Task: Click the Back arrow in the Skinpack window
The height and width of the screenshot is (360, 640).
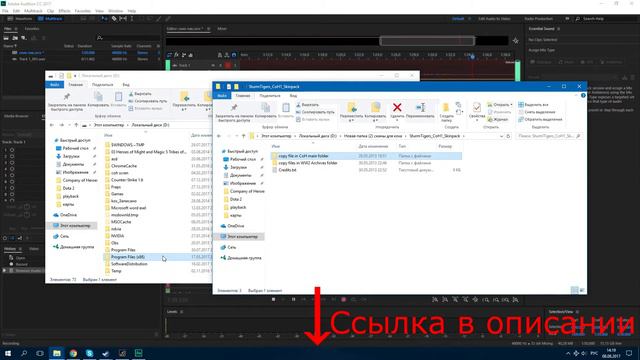Action: coord(219,136)
